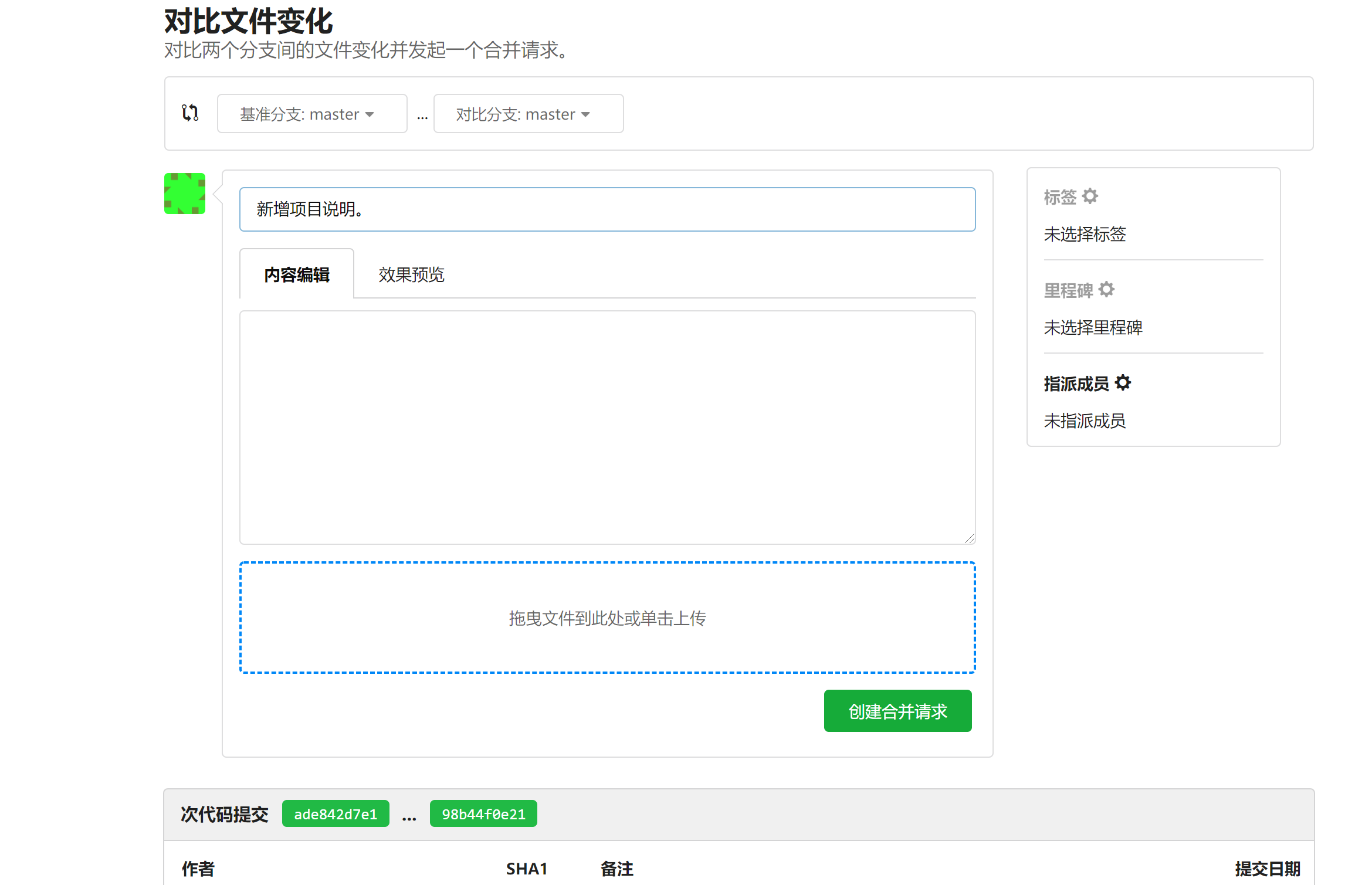
Task: Open the 指派成员 gear settings icon
Action: pyautogui.click(x=1123, y=382)
